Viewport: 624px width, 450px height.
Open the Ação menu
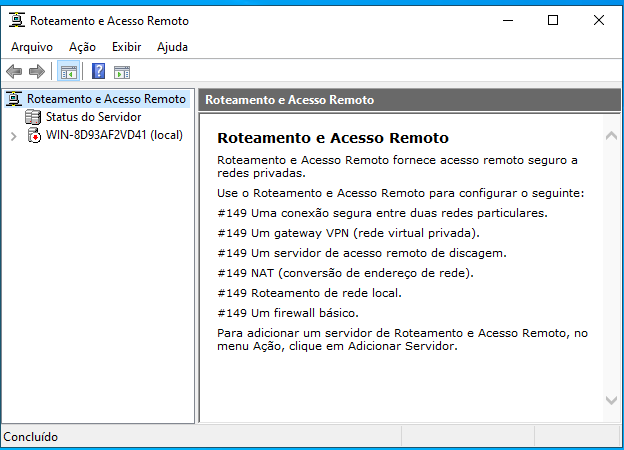(x=82, y=47)
